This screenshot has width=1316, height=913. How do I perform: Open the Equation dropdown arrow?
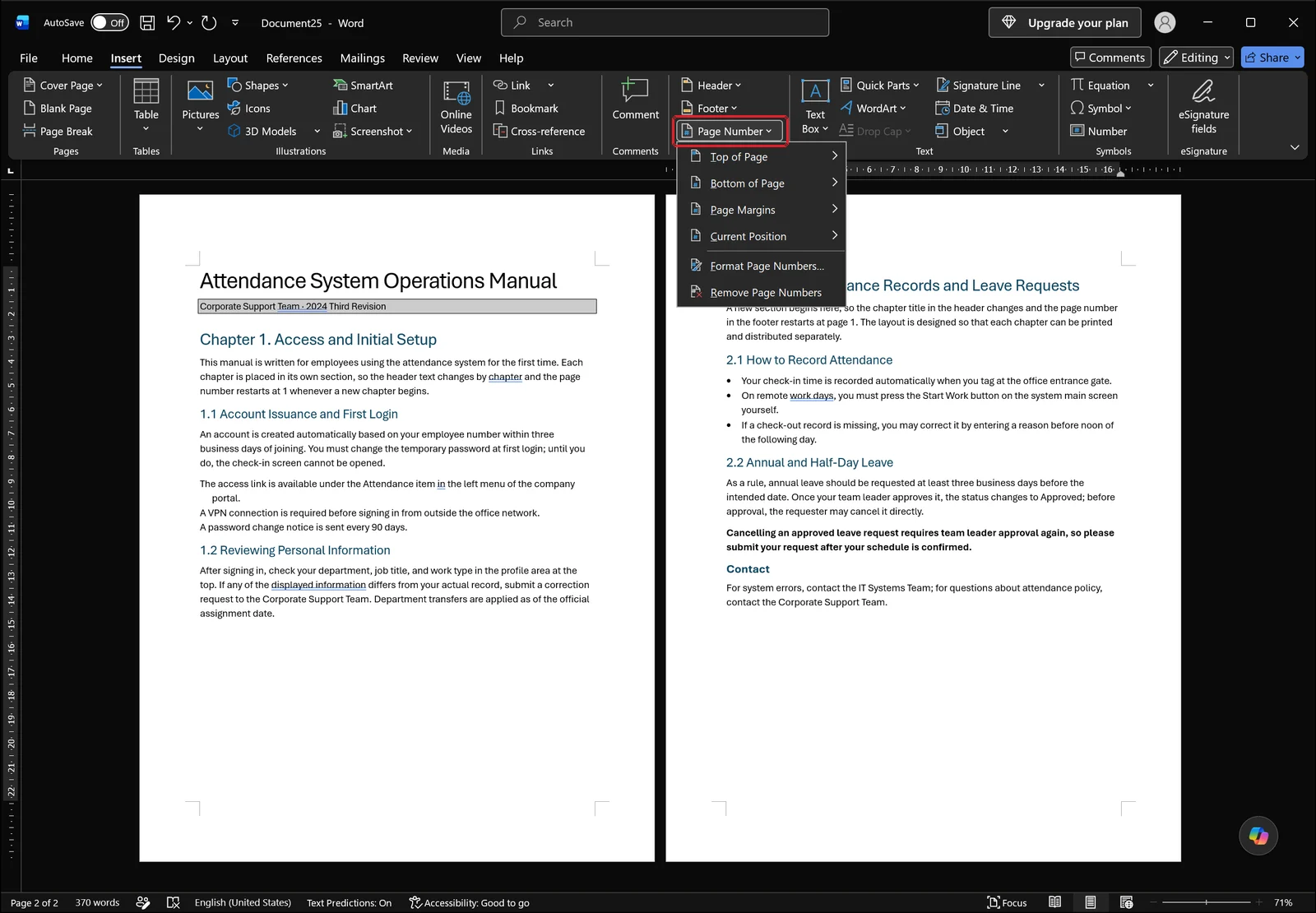(1150, 86)
